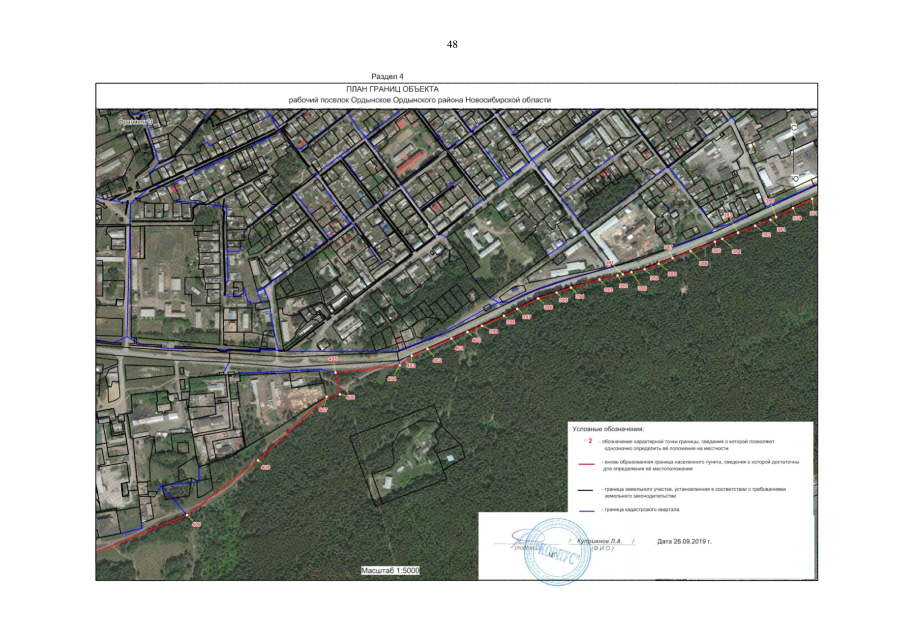
Task: Click the red point marker '2' in legend
Action: click(589, 439)
